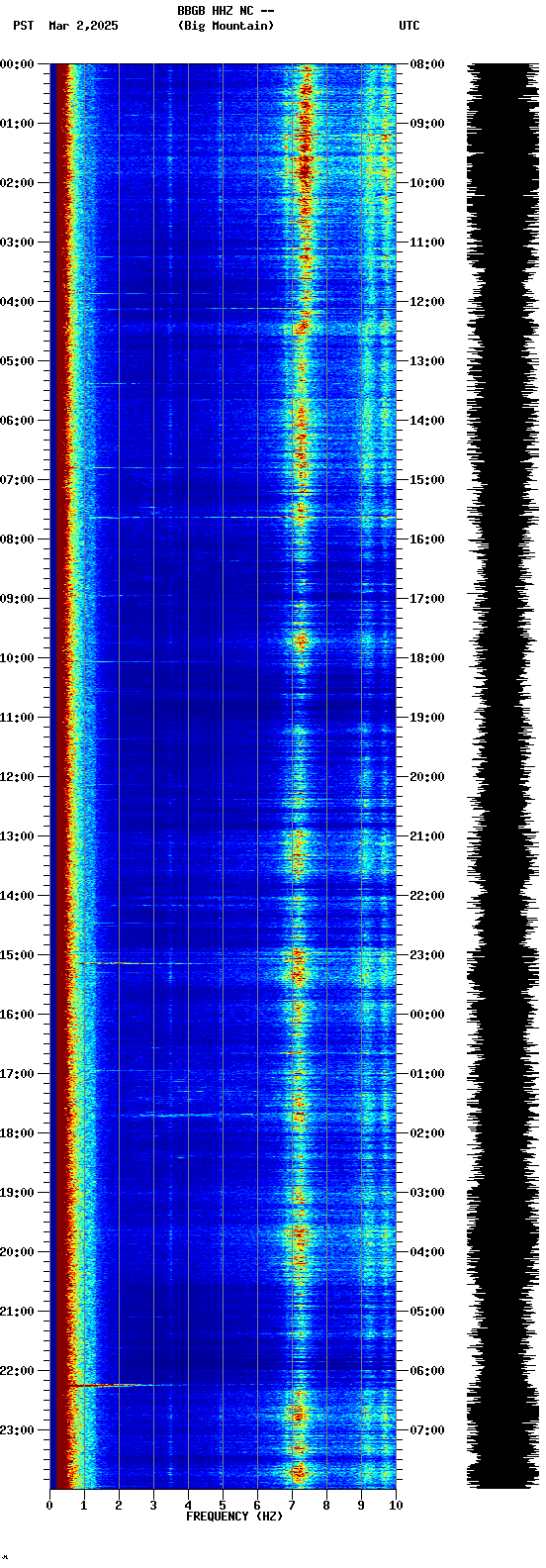
Task: Click the 19:00 UTC time label
Action: coord(427,718)
